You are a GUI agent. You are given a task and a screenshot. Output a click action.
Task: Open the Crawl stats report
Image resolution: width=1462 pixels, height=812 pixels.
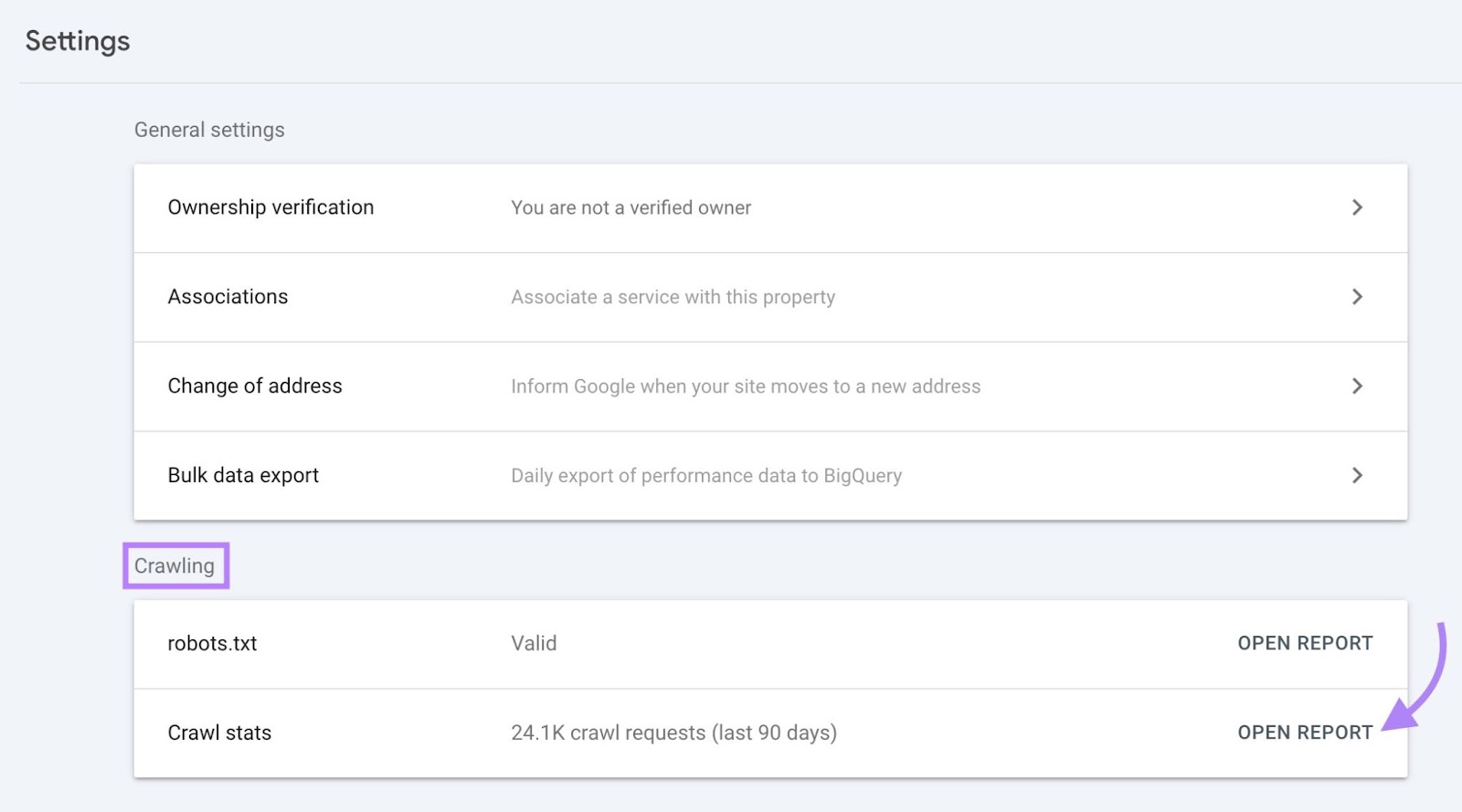[1305, 733]
